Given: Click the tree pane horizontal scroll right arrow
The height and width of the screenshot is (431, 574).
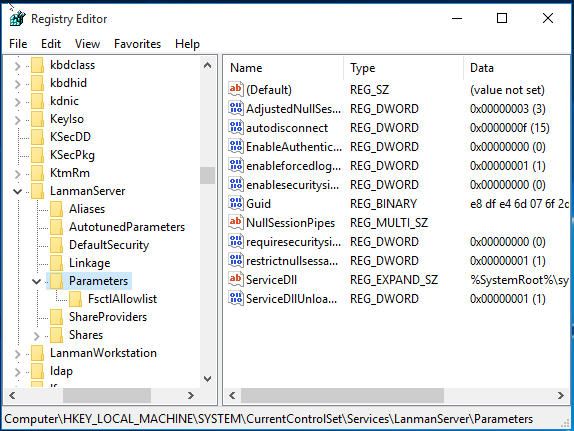Looking at the screenshot, I should click(190, 395).
